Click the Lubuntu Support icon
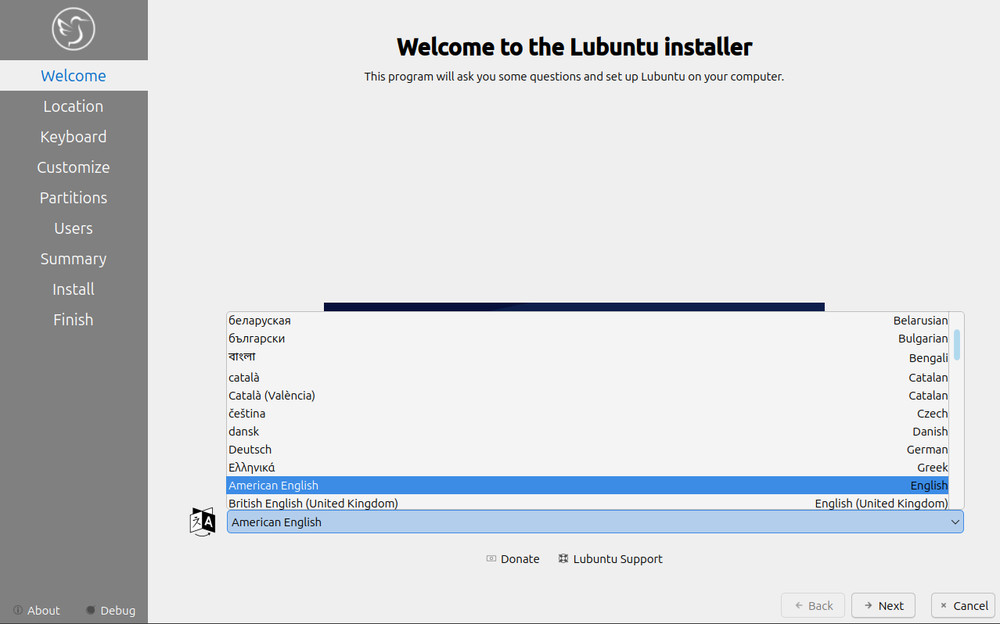Image resolution: width=1000 pixels, height=624 pixels. 565,558
